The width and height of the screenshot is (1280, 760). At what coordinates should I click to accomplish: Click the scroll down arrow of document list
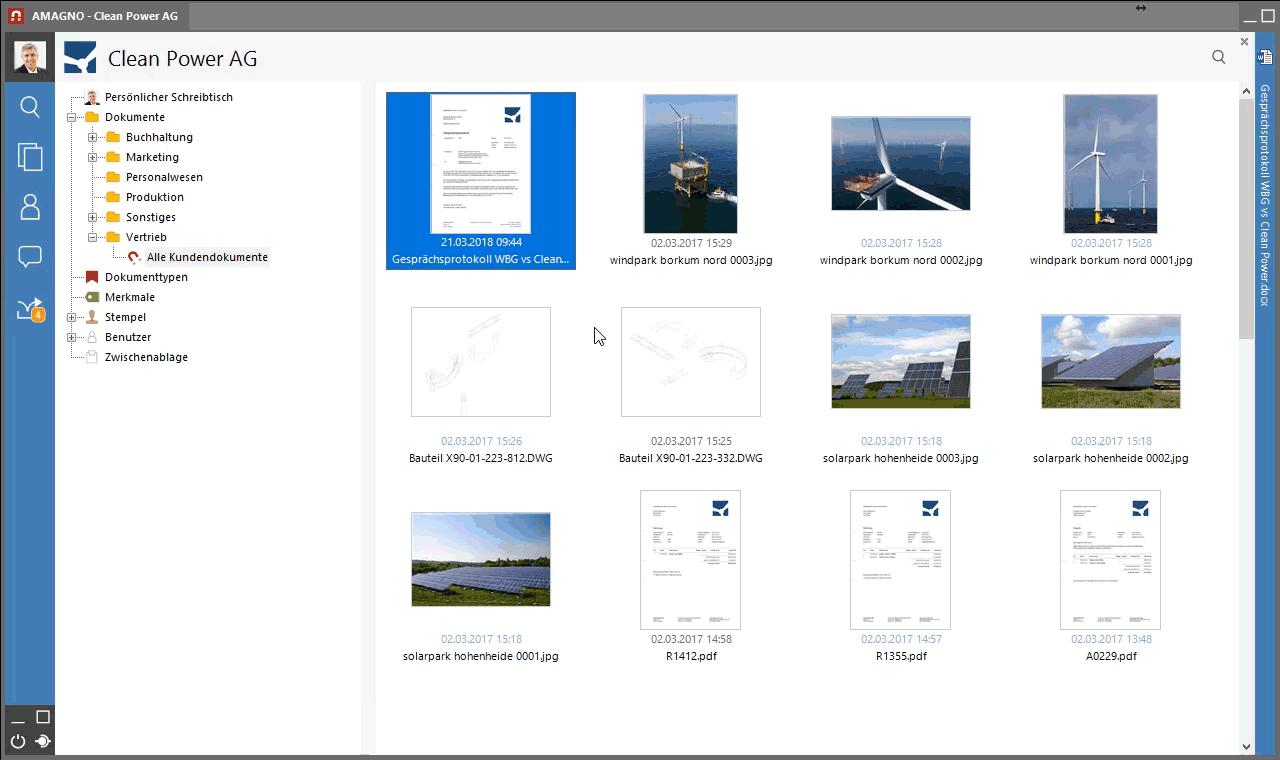(1246, 746)
